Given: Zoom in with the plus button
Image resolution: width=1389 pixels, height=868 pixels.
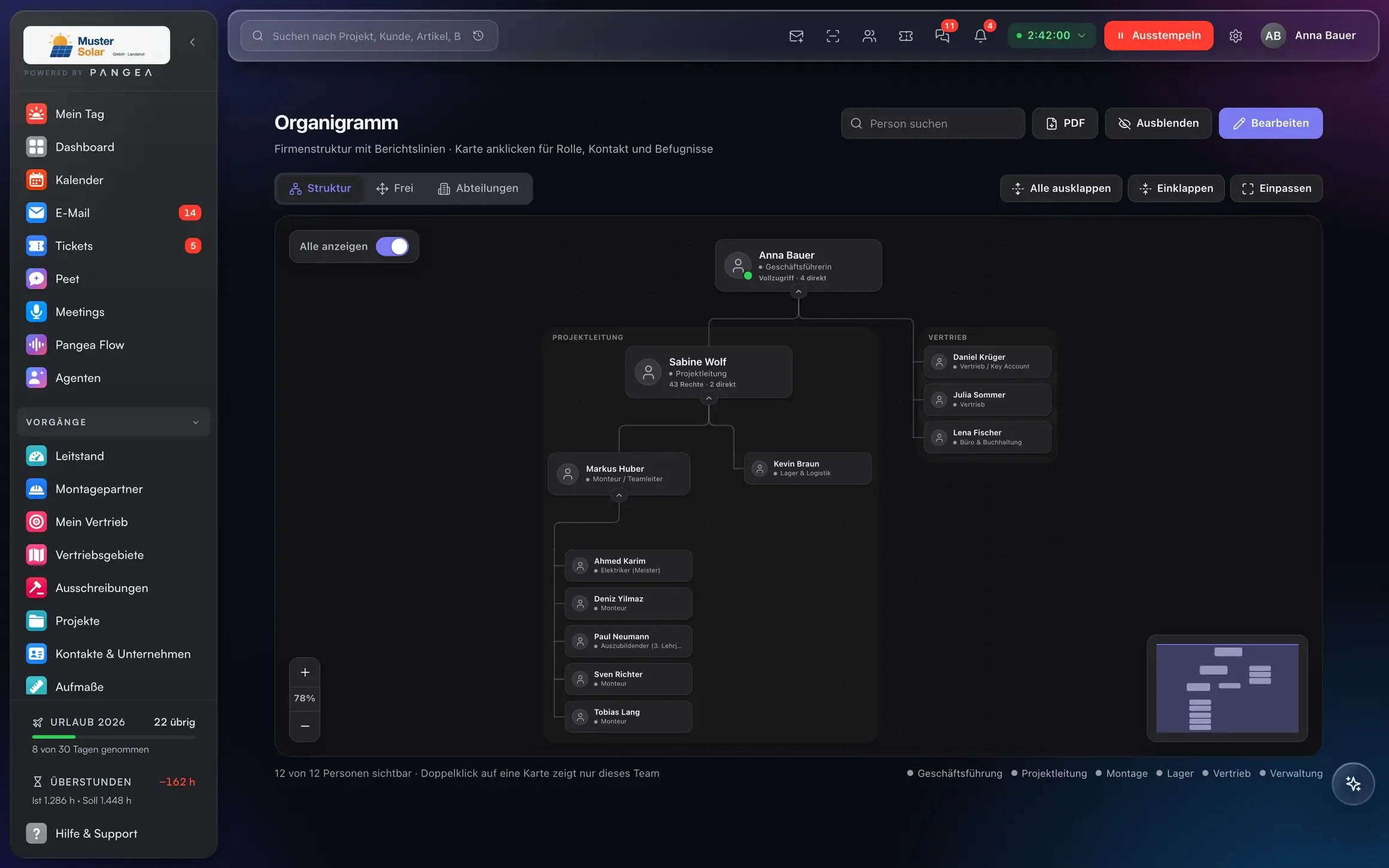Looking at the screenshot, I should [305, 672].
